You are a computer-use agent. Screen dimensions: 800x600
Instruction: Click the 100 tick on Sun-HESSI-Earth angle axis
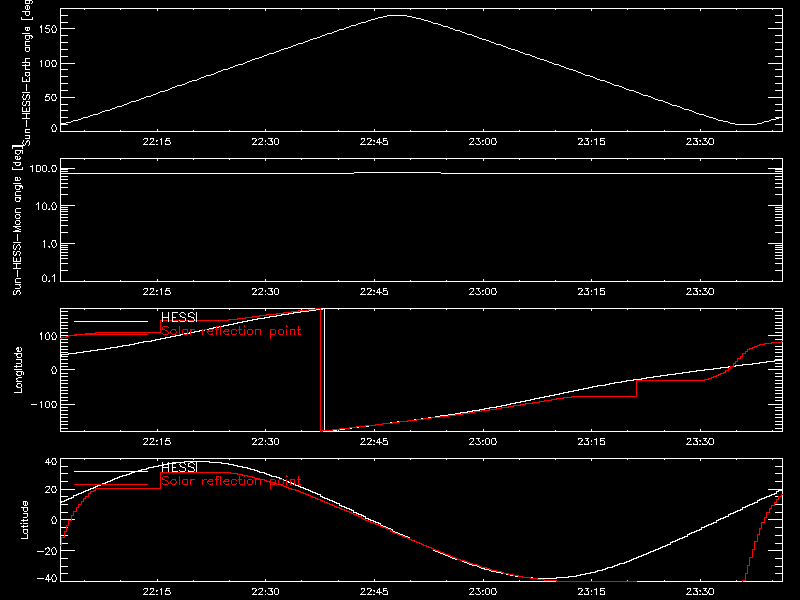tap(48, 63)
